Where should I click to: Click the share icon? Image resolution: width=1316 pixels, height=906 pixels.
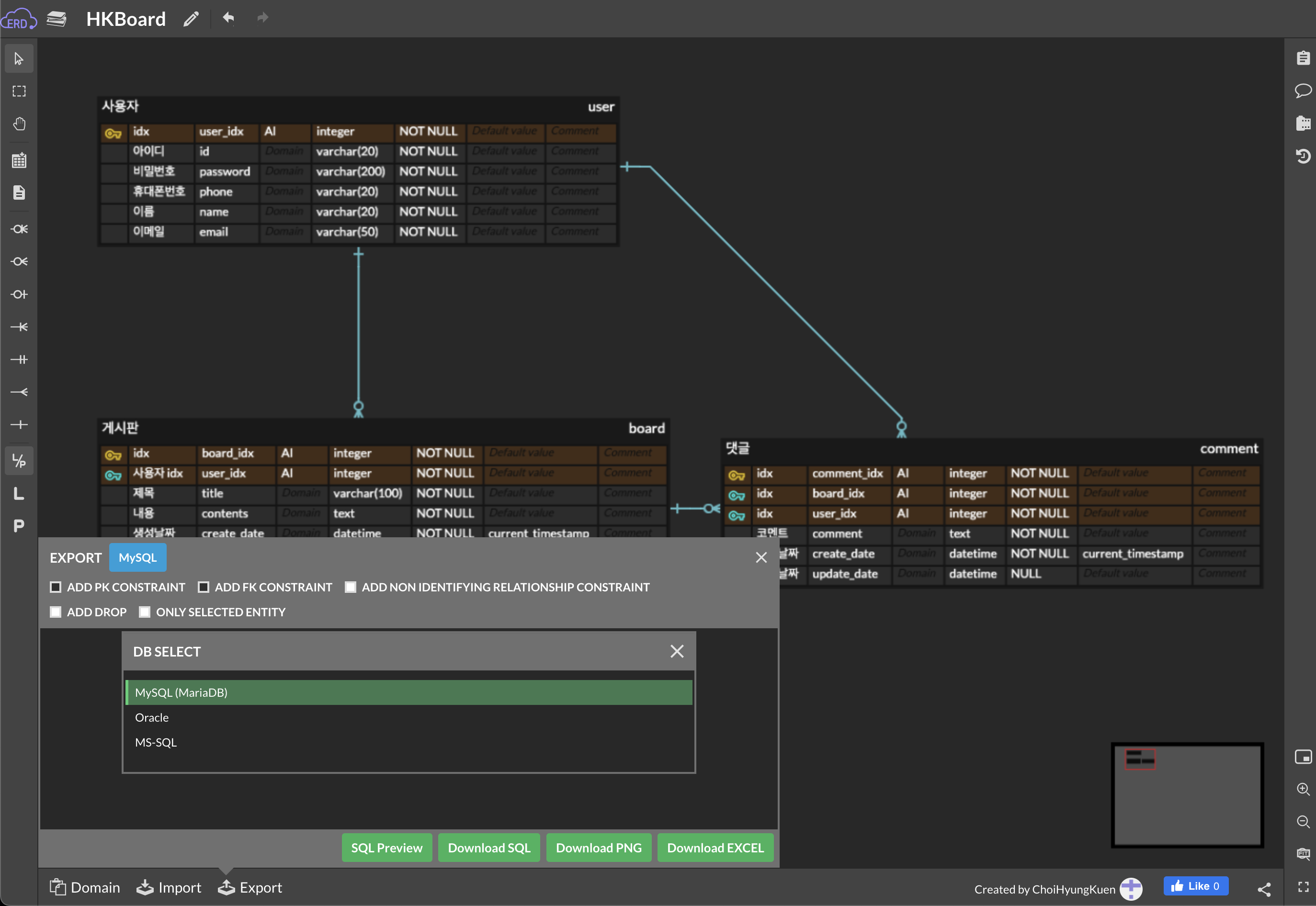click(x=1264, y=889)
